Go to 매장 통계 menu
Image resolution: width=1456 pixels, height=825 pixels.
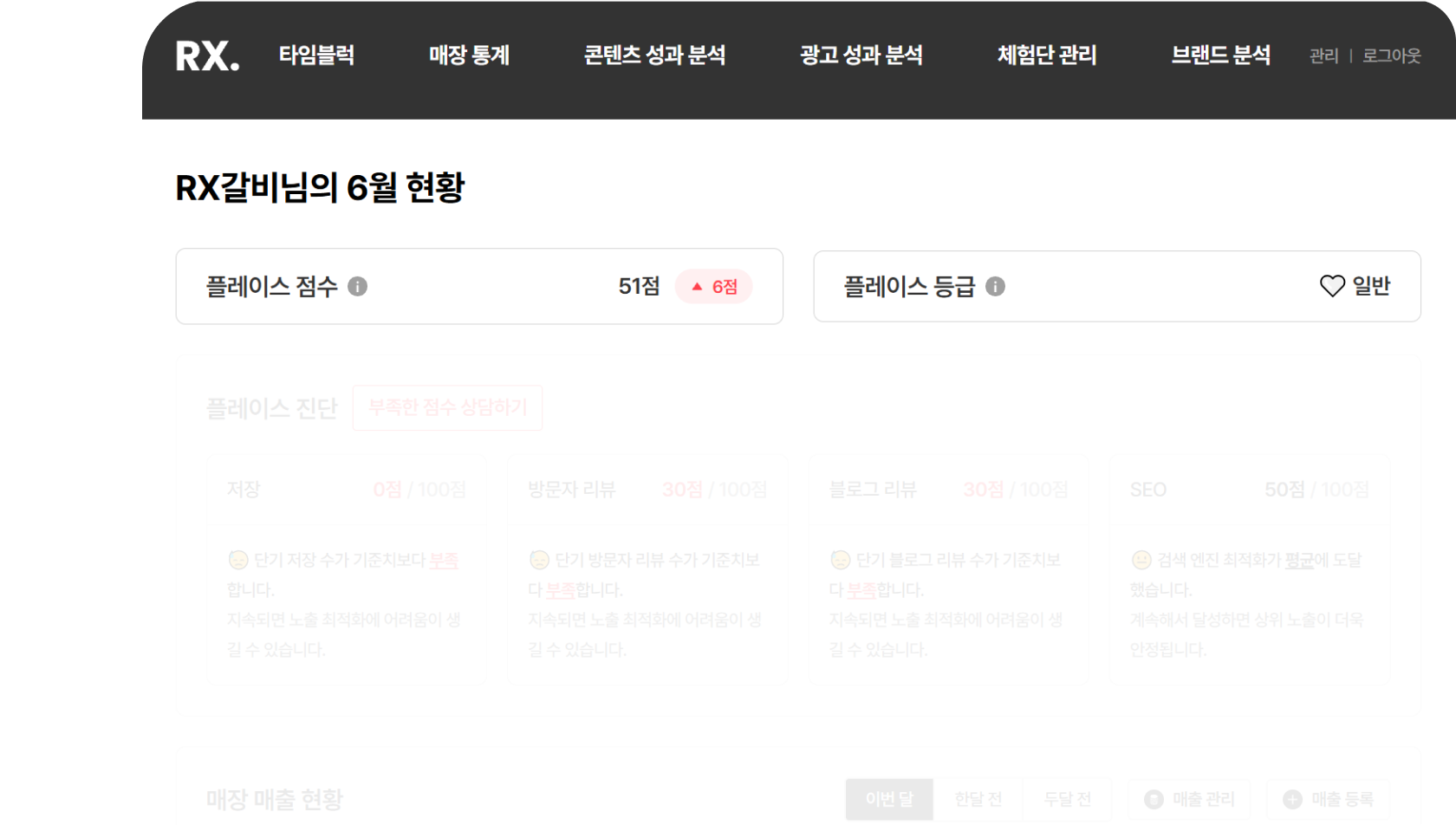tap(469, 55)
